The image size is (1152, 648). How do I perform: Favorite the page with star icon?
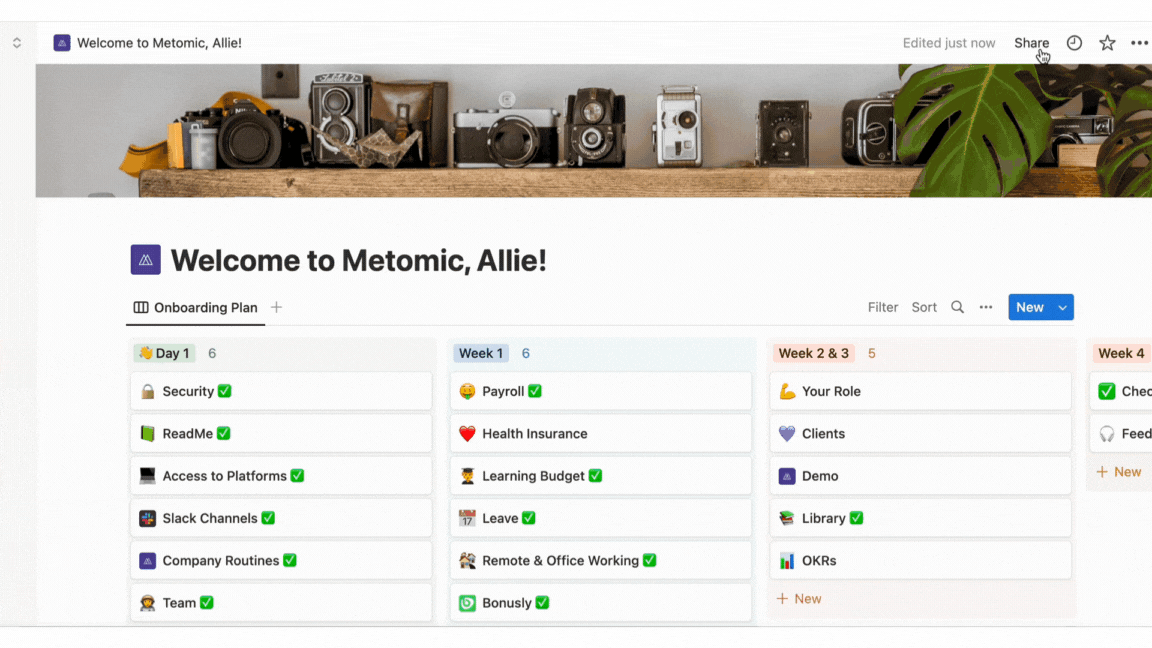[1107, 43]
